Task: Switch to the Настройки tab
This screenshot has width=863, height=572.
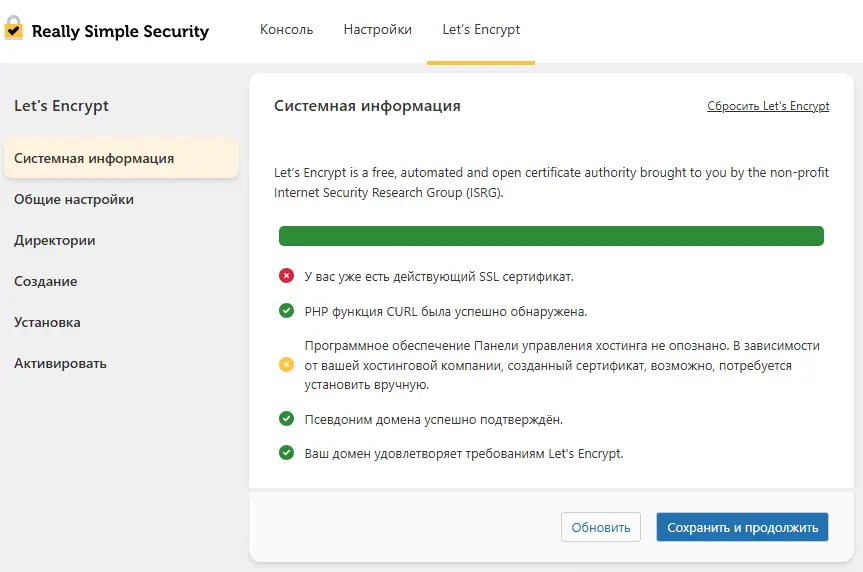Action: [x=377, y=30]
